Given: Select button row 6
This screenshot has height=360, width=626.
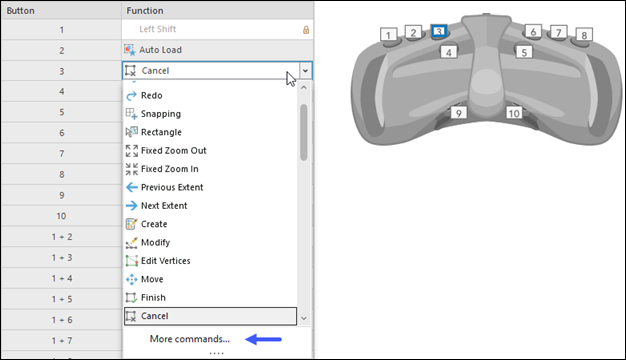Looking at the screenshot, I should 61,133.
